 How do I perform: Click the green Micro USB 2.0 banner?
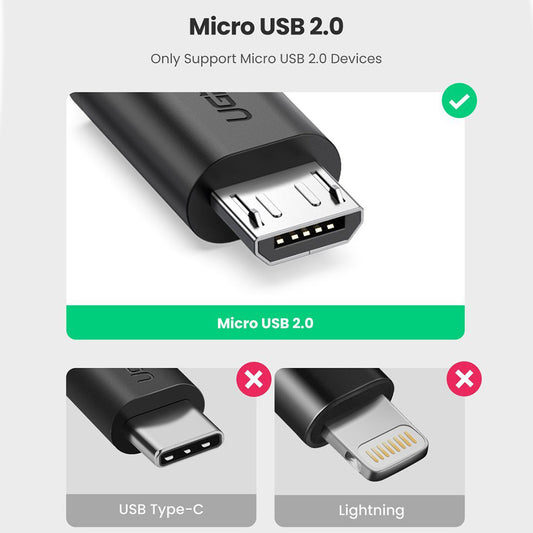265,323
